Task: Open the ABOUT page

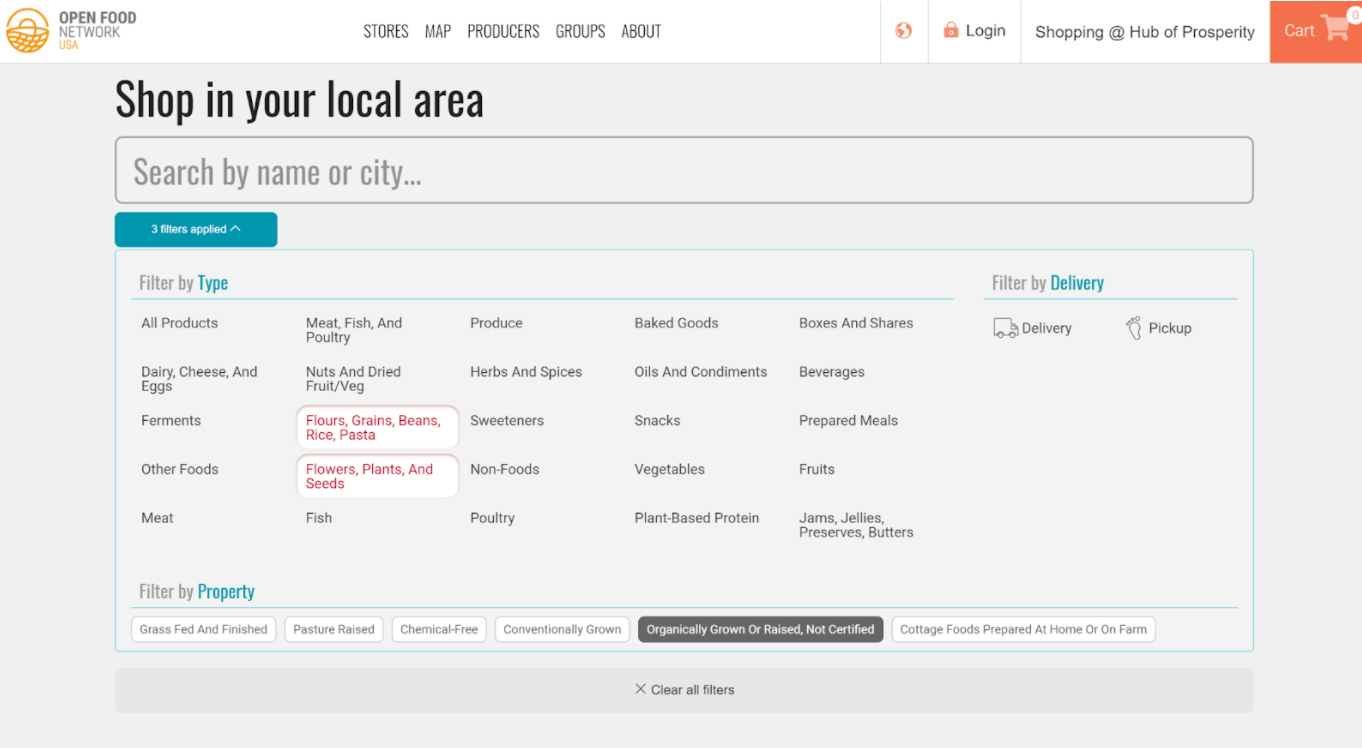Action: [x=641, y=31]
